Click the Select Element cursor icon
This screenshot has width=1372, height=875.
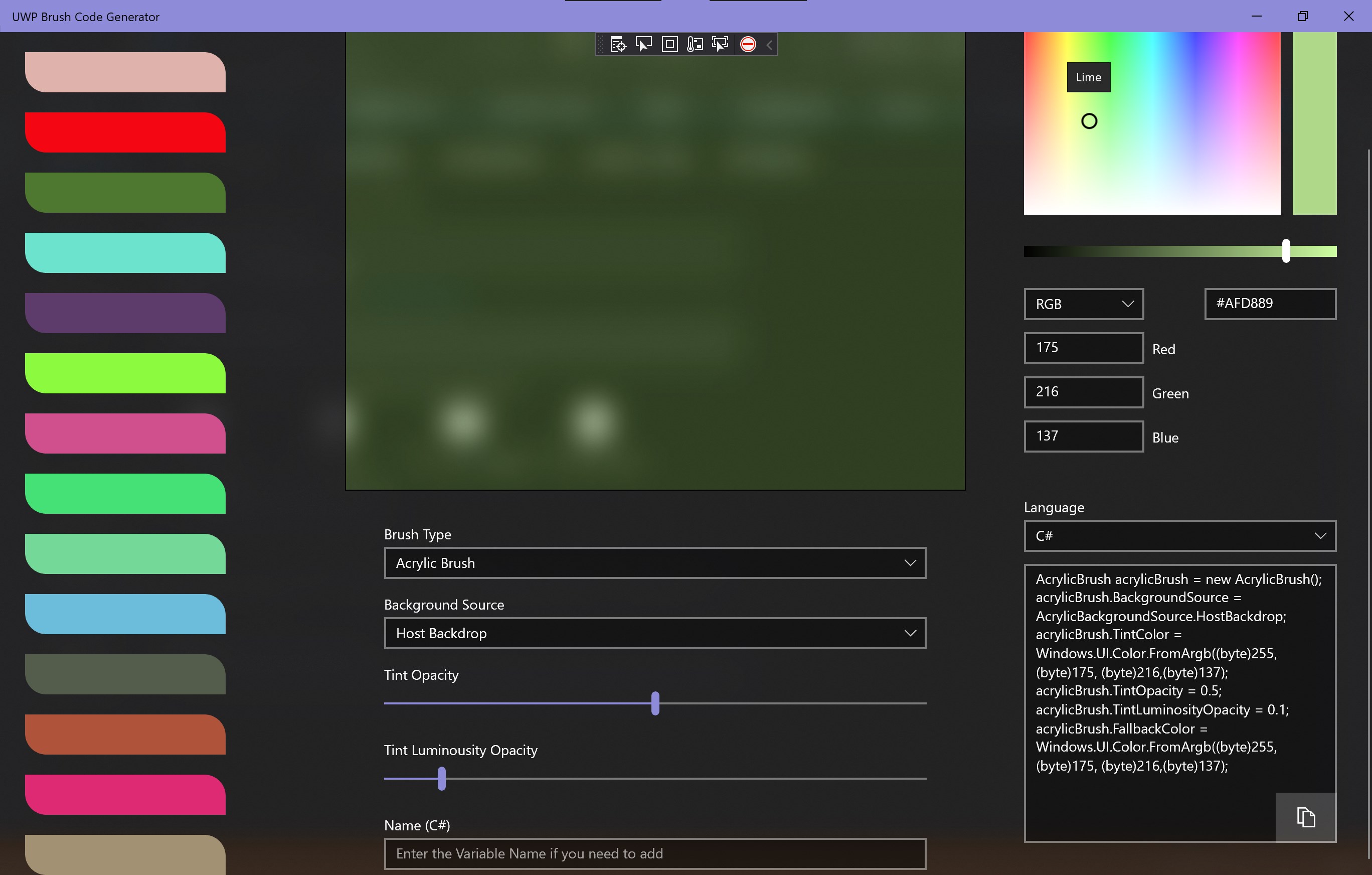(643, 45)
